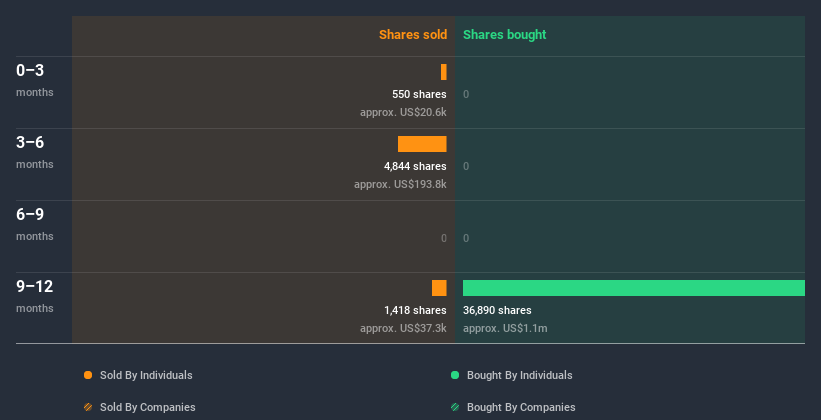The width and height of the screenshot is (821, 420).
Task: Click the 550 shares label
Action: pyautogui.click(x=419, y=94)
